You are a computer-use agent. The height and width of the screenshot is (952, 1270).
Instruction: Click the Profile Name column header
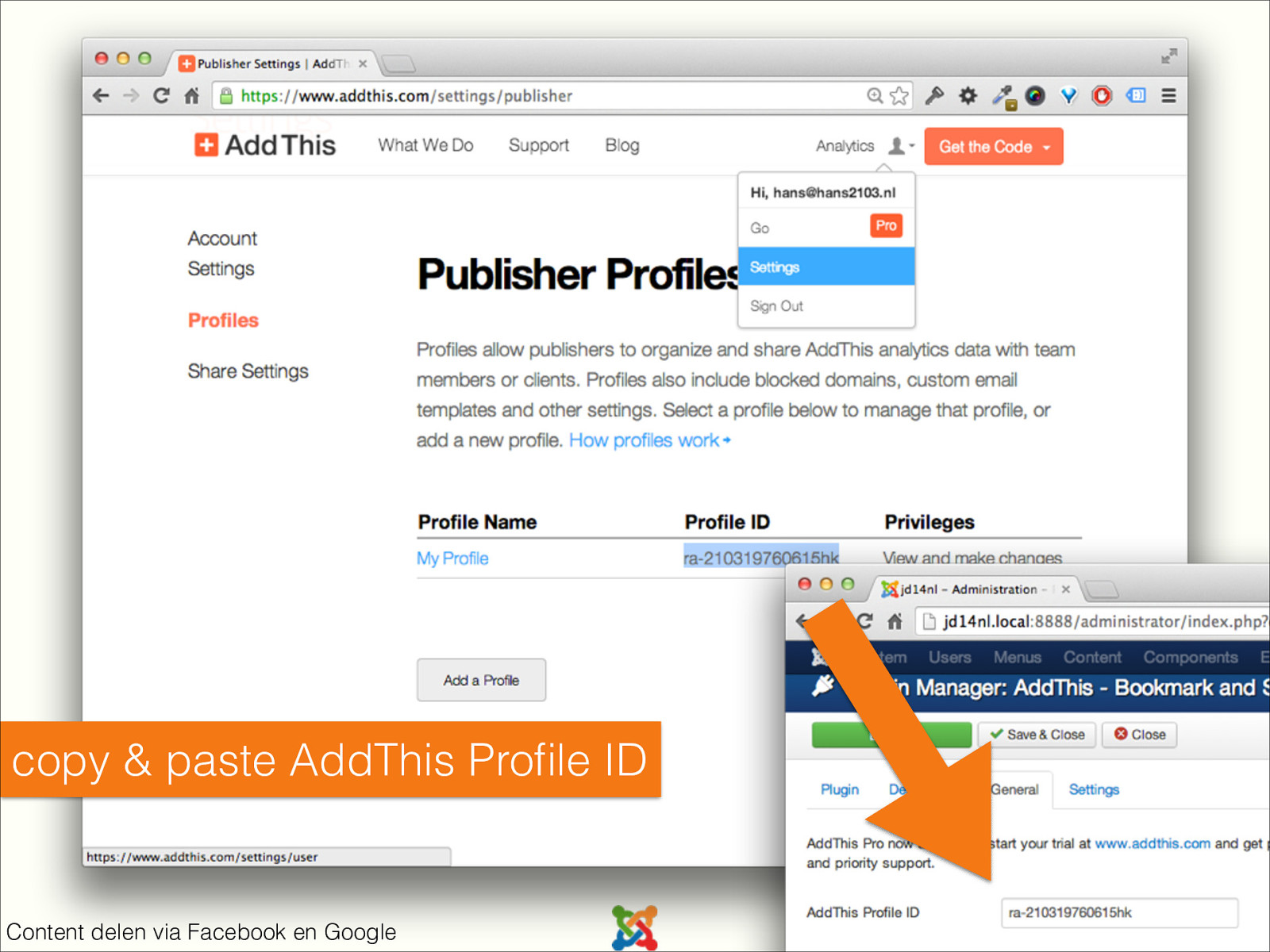click(x=477, y=522)
